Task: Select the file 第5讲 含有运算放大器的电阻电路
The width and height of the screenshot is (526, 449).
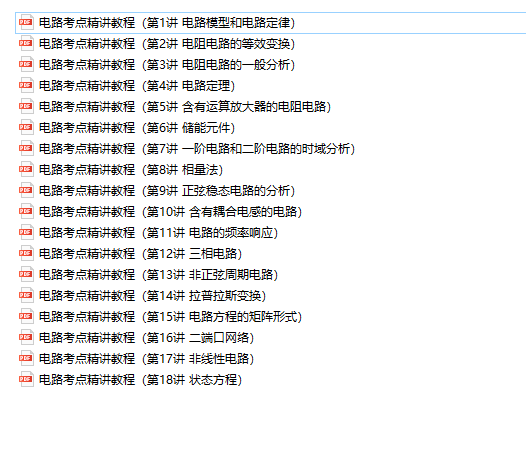Action: [x=185, y=107]
